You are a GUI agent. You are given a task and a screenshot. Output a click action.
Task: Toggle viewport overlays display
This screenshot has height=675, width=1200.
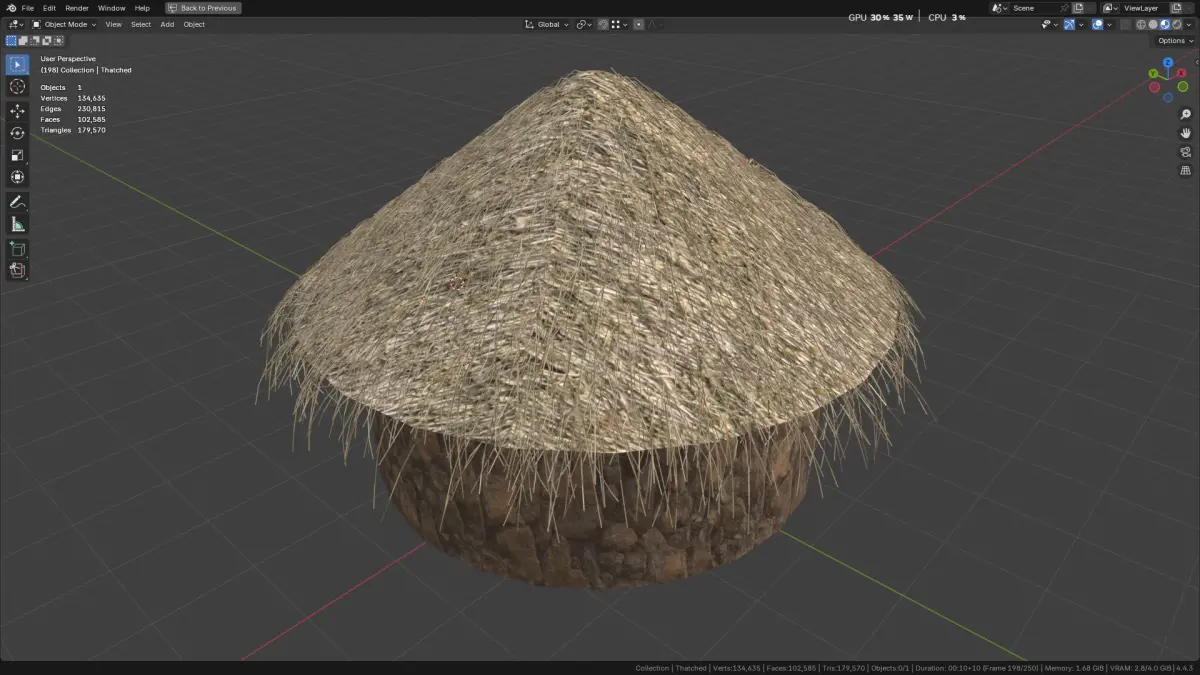click(x=1098, y=24)
